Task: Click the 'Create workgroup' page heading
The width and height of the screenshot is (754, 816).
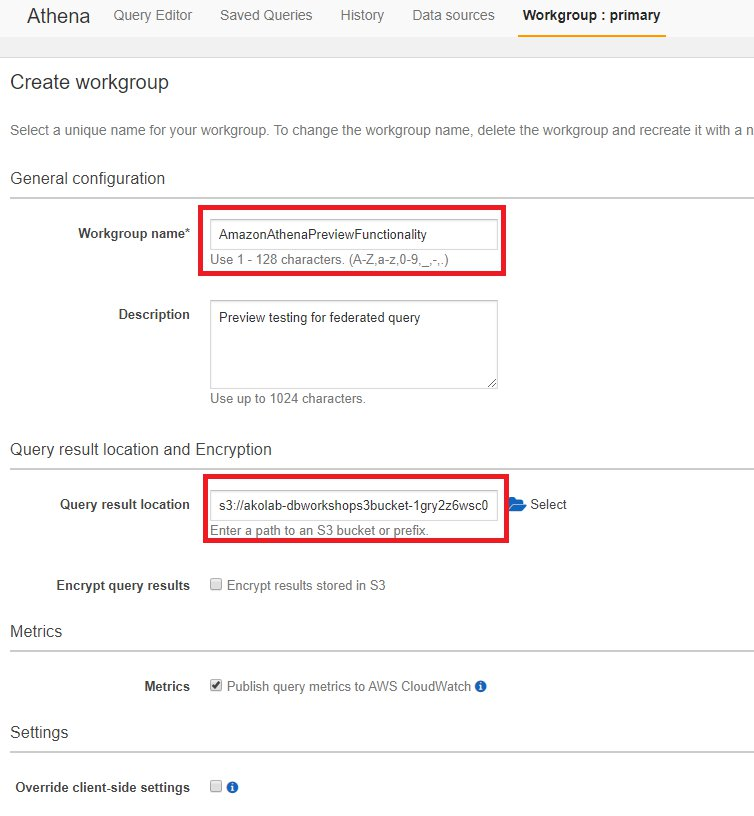Action: (90, 82)
